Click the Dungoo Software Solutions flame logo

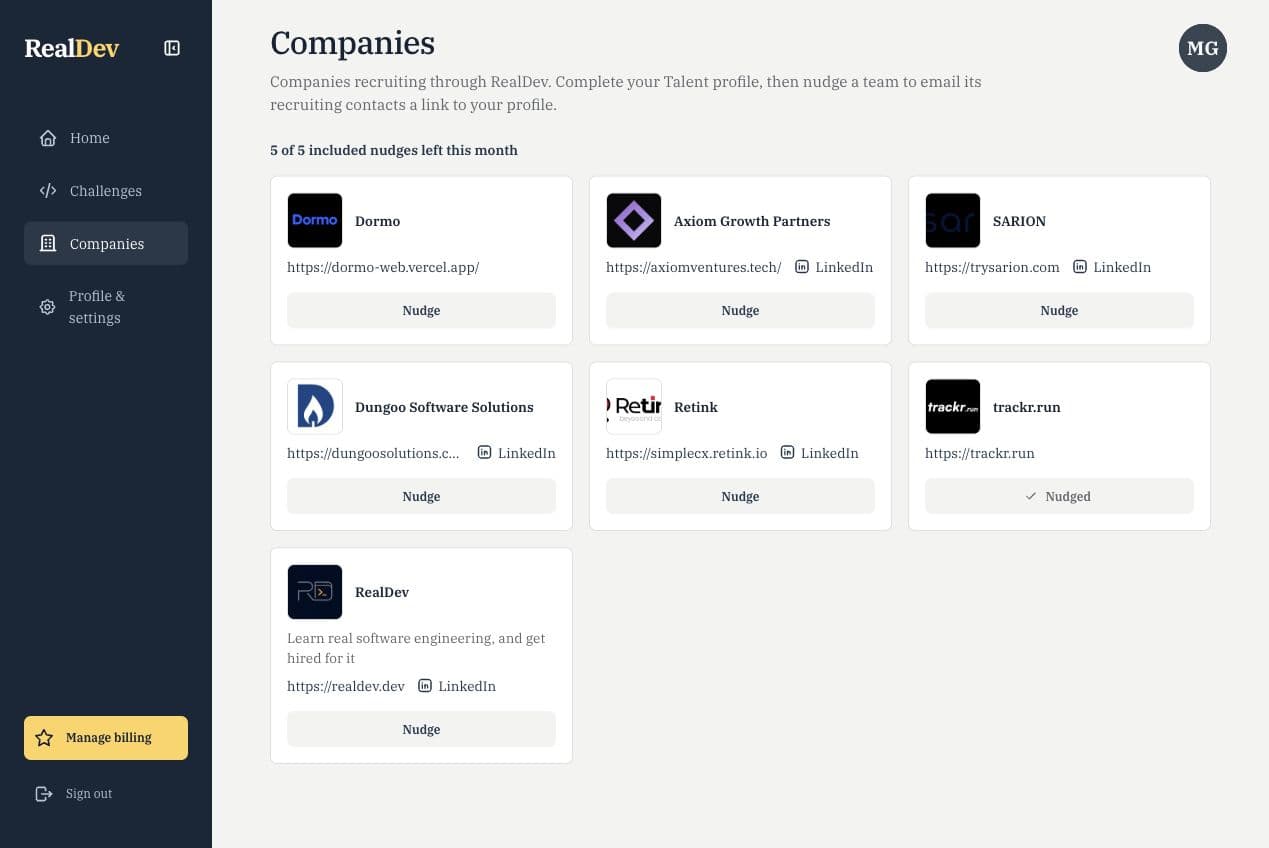click(x=315, y=407)
